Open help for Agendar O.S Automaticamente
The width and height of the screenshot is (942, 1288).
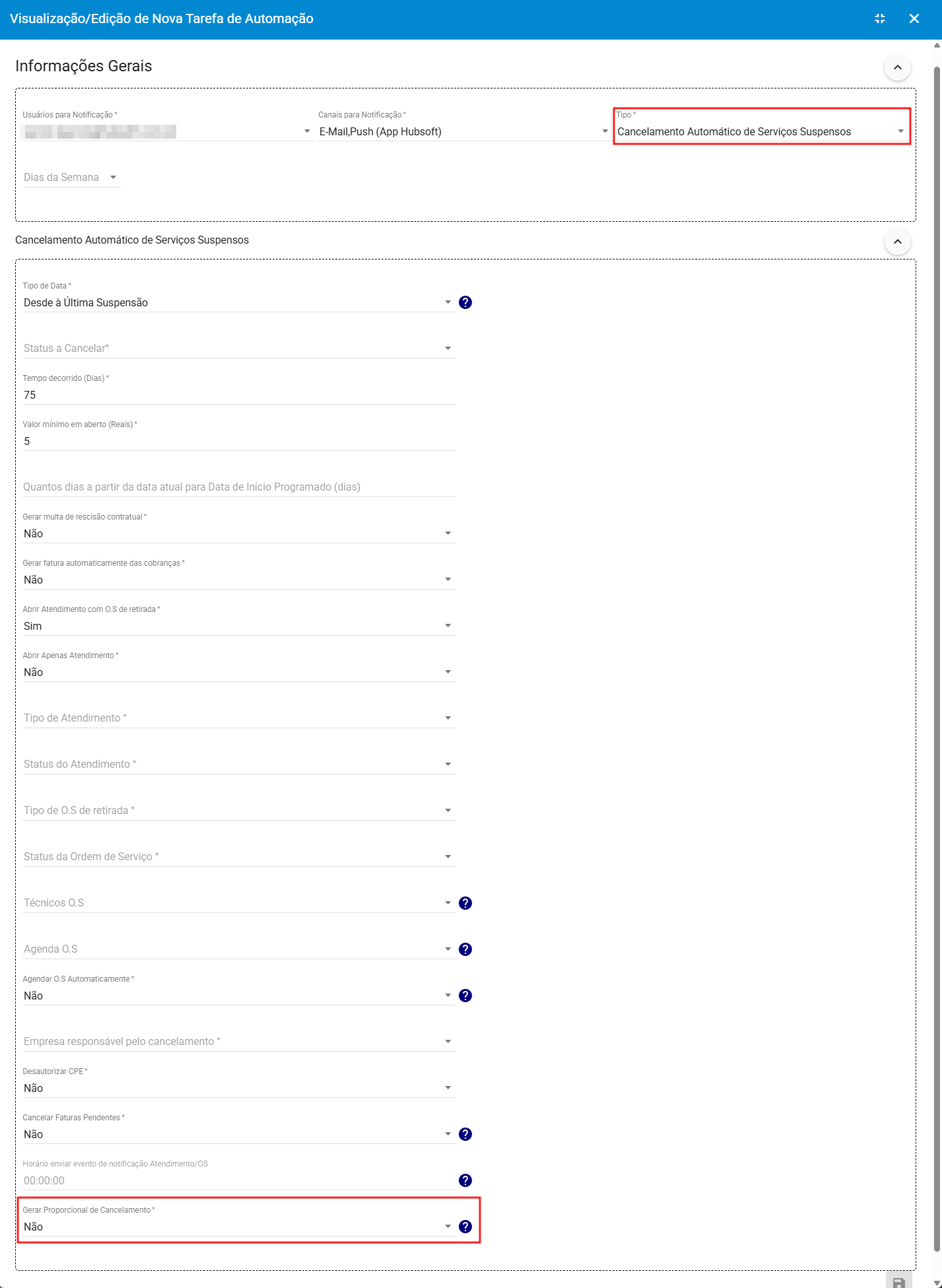pos(465,996)
